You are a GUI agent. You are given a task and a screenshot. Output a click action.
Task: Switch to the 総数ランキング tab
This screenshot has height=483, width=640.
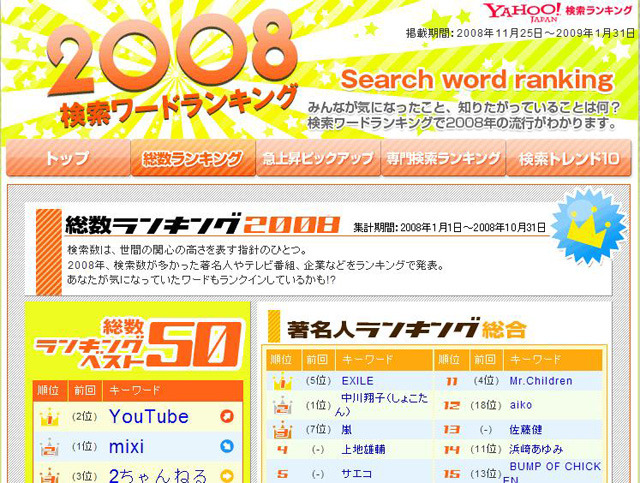click(193, 158)
